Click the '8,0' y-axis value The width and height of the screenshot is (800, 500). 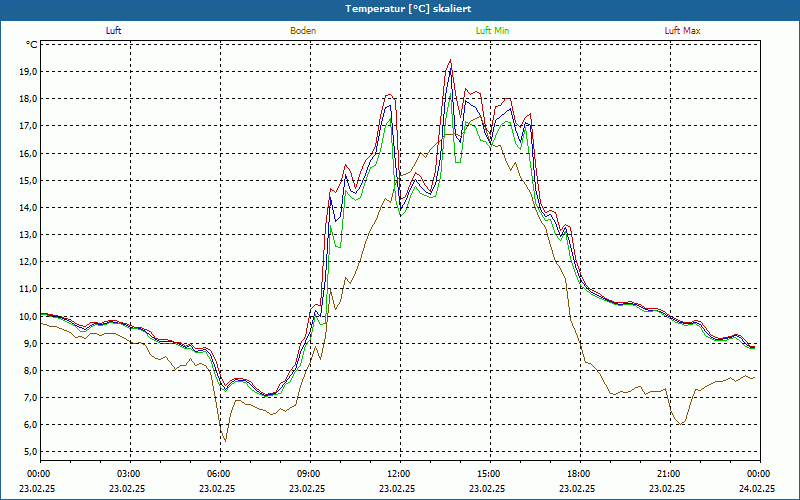[x=30, y=370]
